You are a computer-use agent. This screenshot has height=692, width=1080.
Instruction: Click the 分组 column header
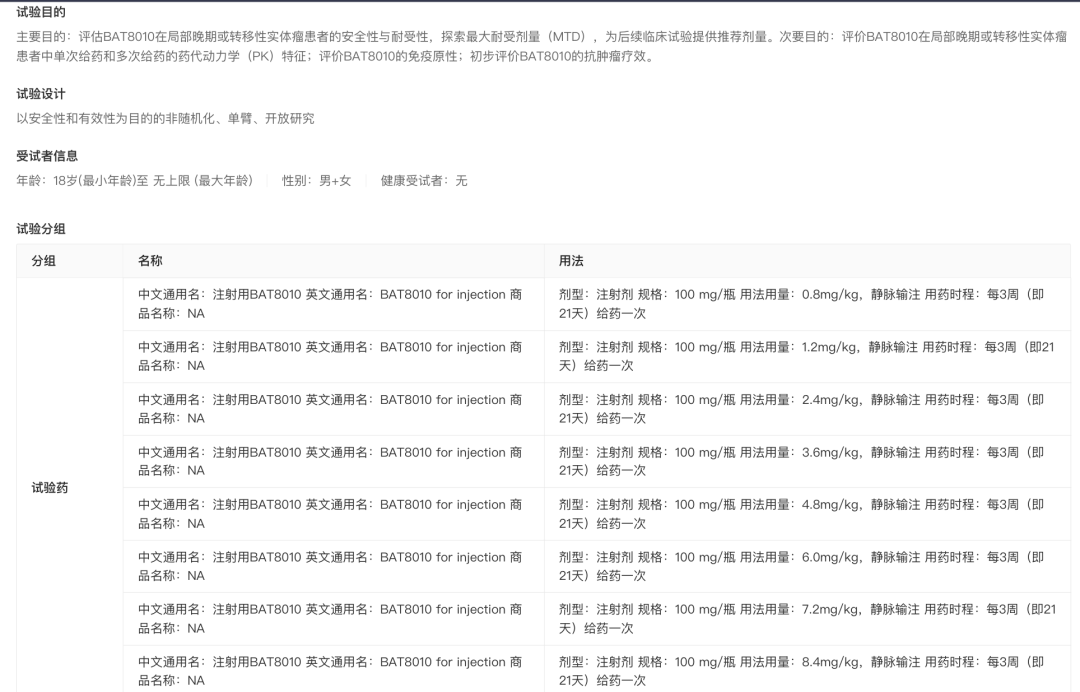70,261
